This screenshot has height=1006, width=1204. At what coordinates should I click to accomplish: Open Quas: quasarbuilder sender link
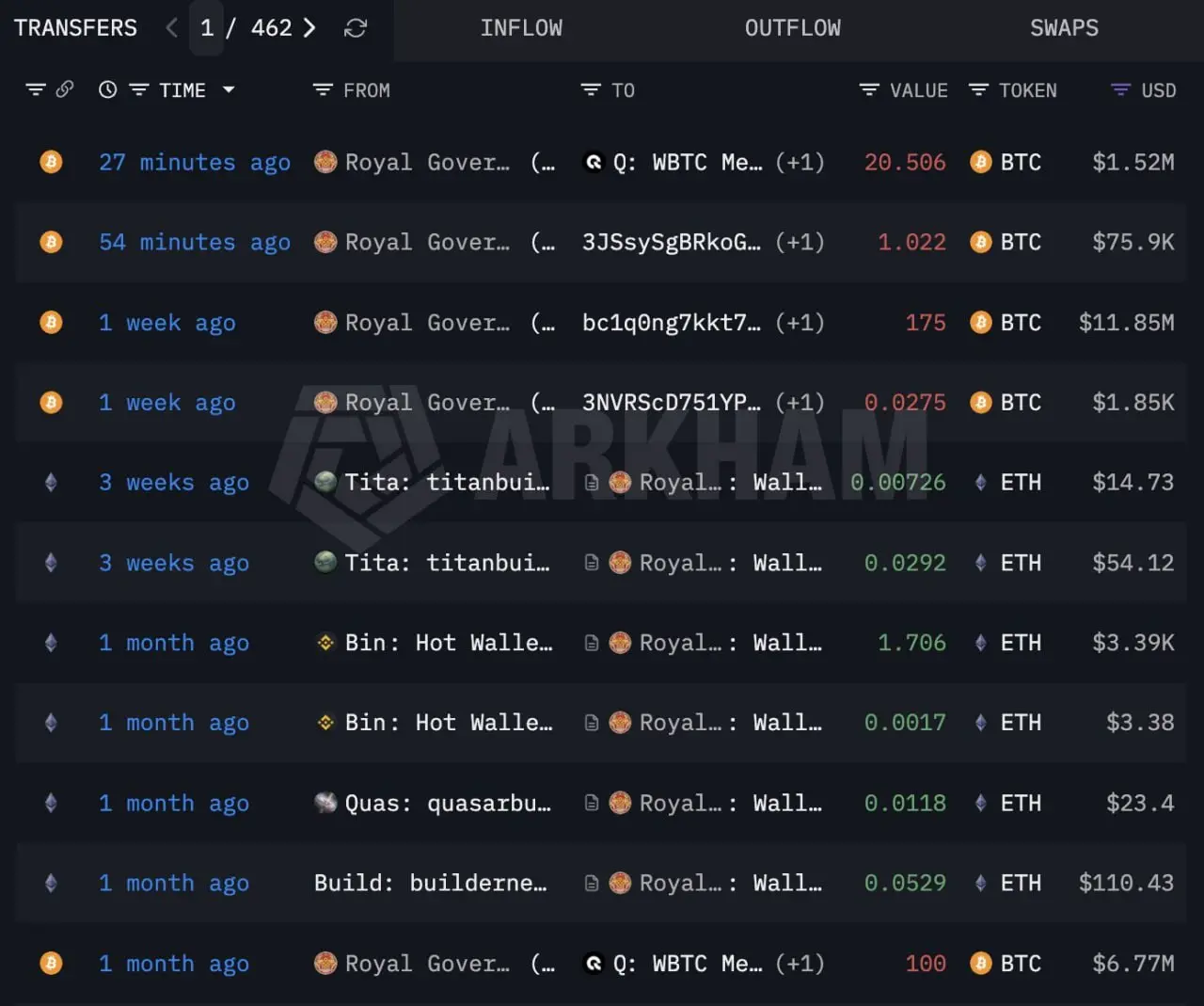coord(448,803)
